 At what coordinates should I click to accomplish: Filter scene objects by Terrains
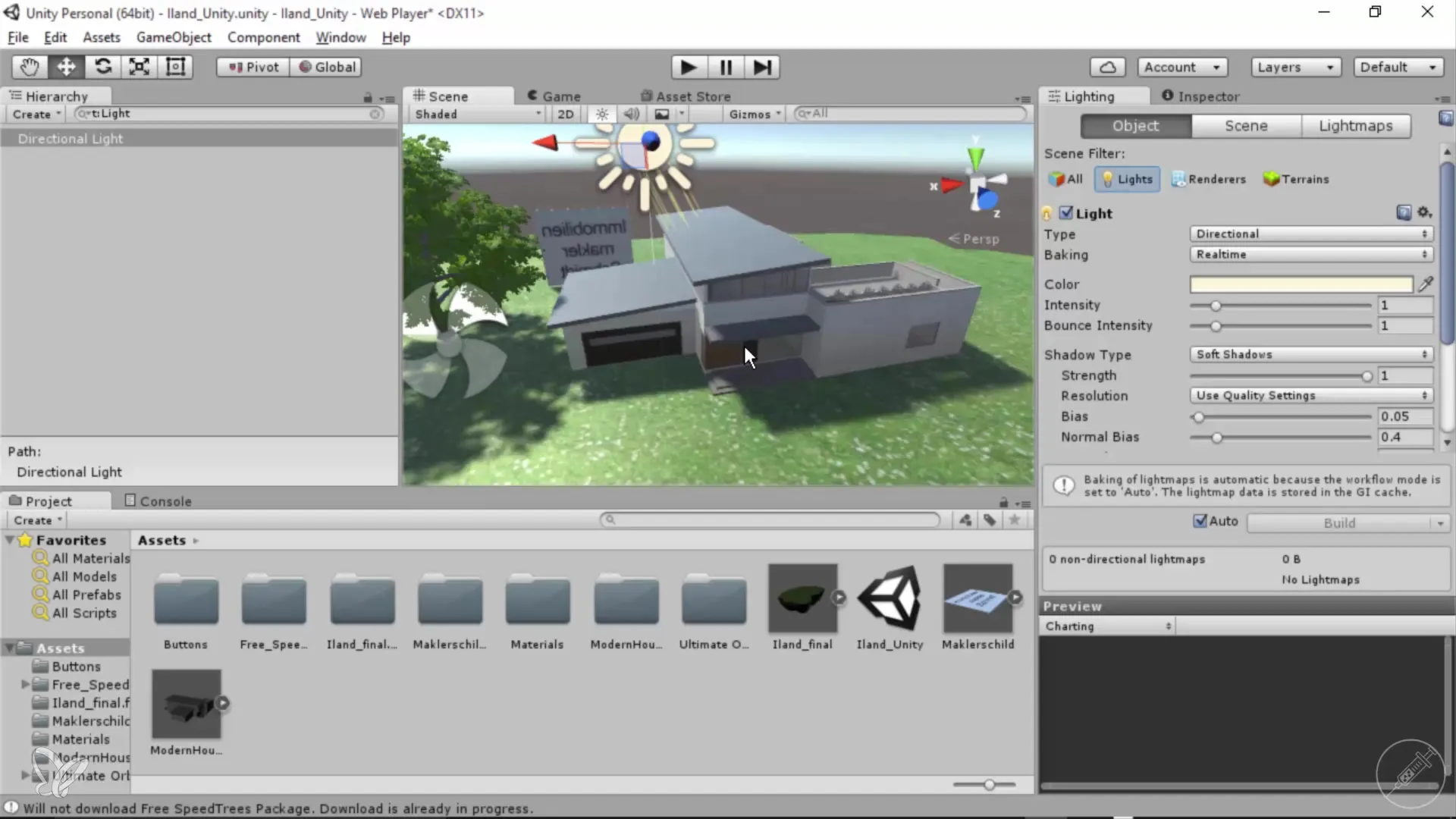(1296, 179)
